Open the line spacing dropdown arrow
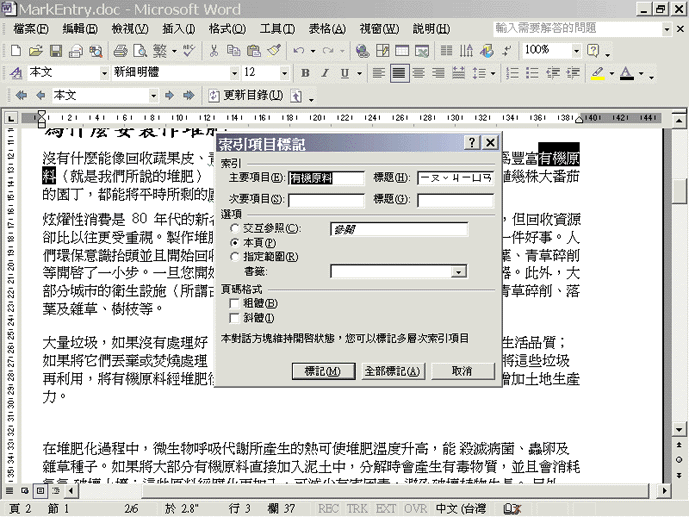 point(493,73)
